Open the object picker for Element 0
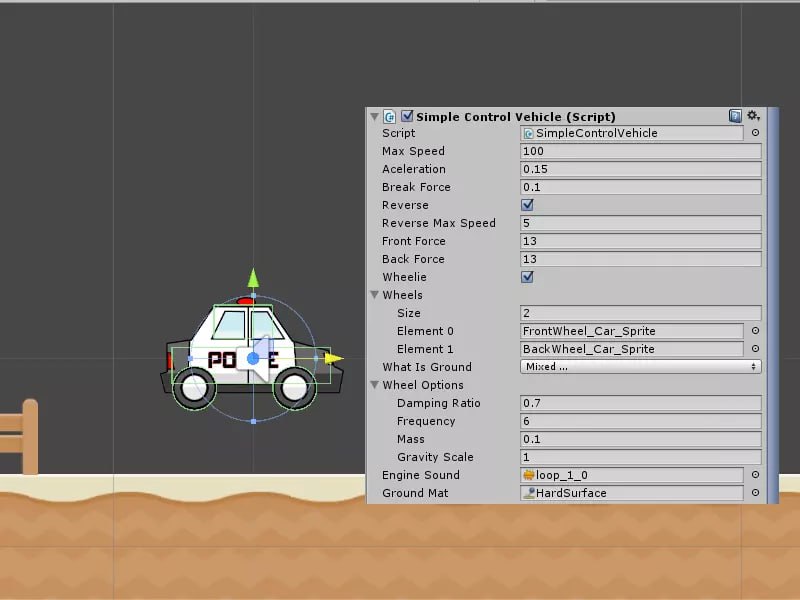The height and width of the screenshot is (600, 800). (756, 331)
